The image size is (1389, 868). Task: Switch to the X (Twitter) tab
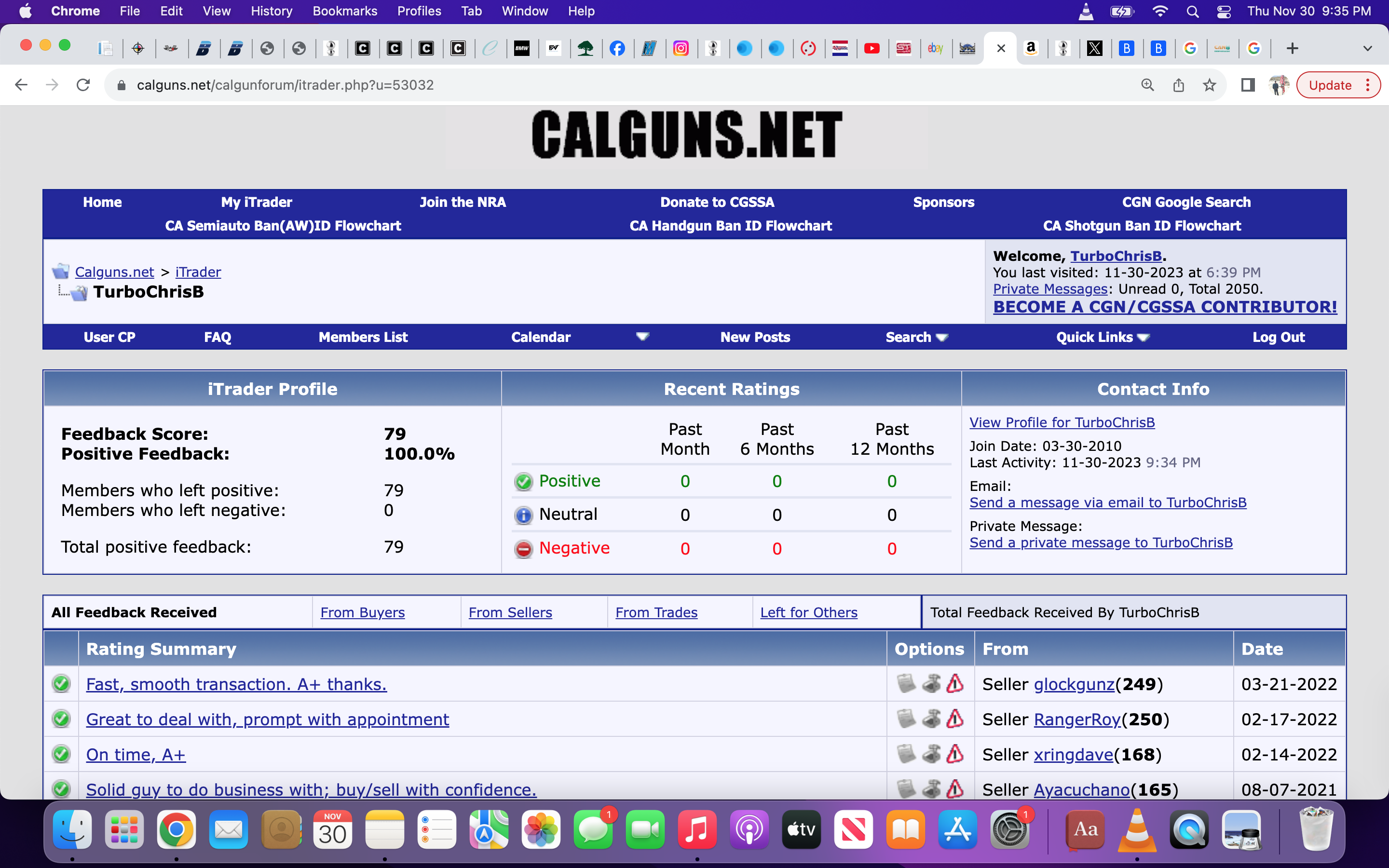click(1094, 48)
